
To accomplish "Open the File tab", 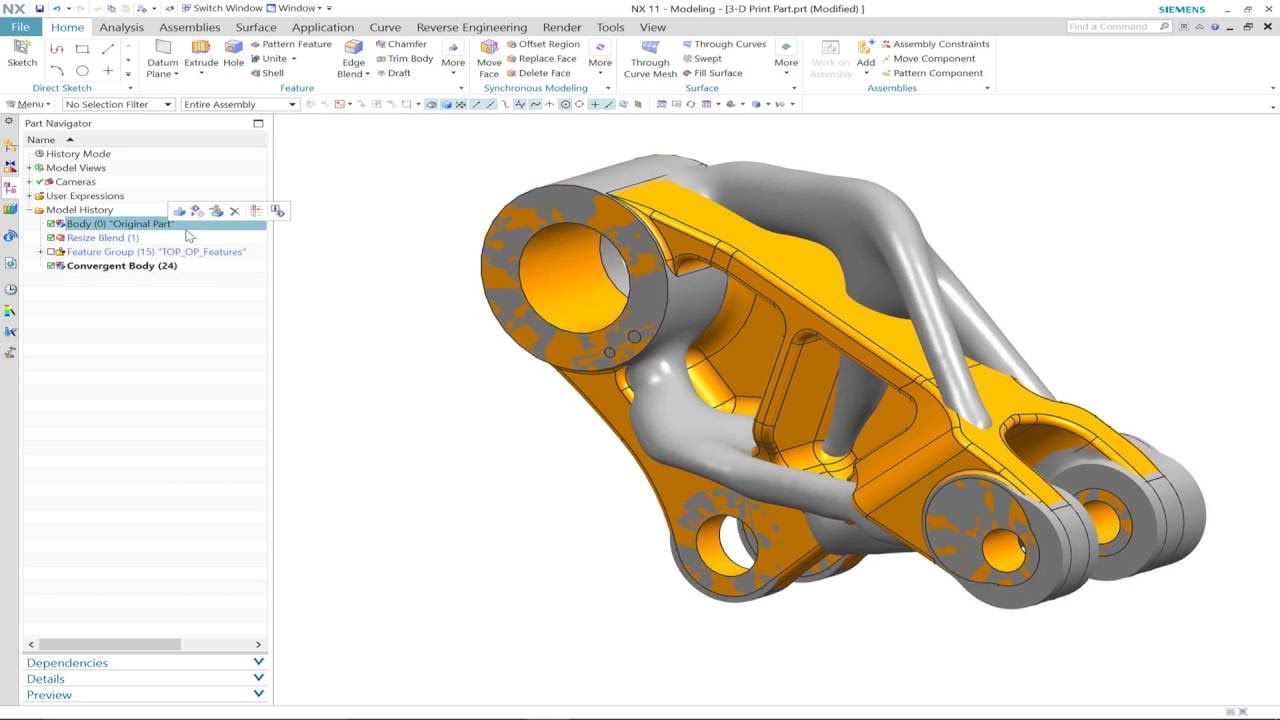I will coord(20,27).
